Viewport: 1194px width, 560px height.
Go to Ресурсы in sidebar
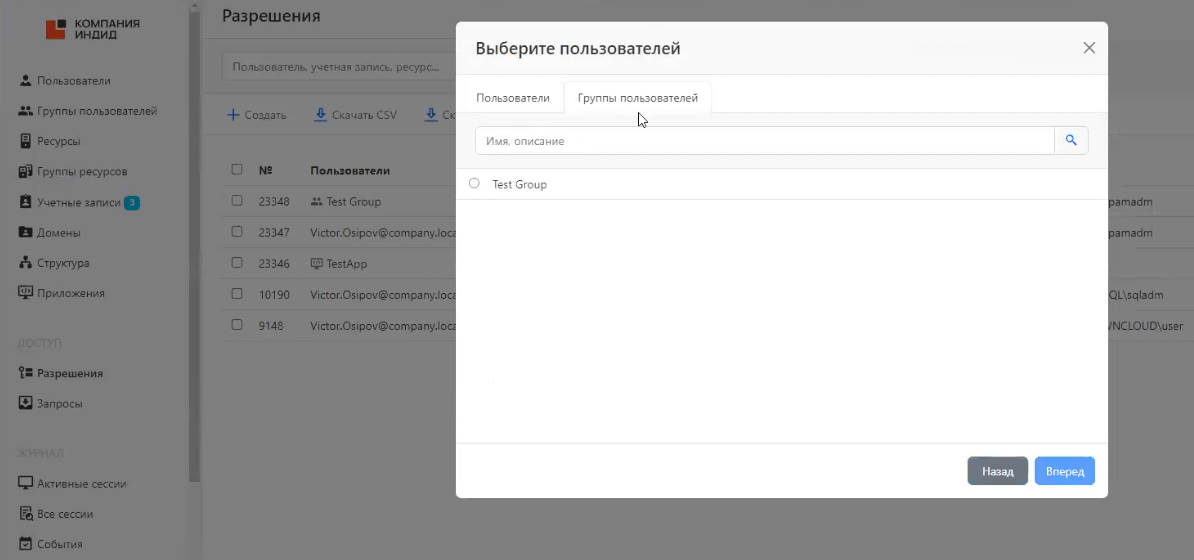point(58,141)
